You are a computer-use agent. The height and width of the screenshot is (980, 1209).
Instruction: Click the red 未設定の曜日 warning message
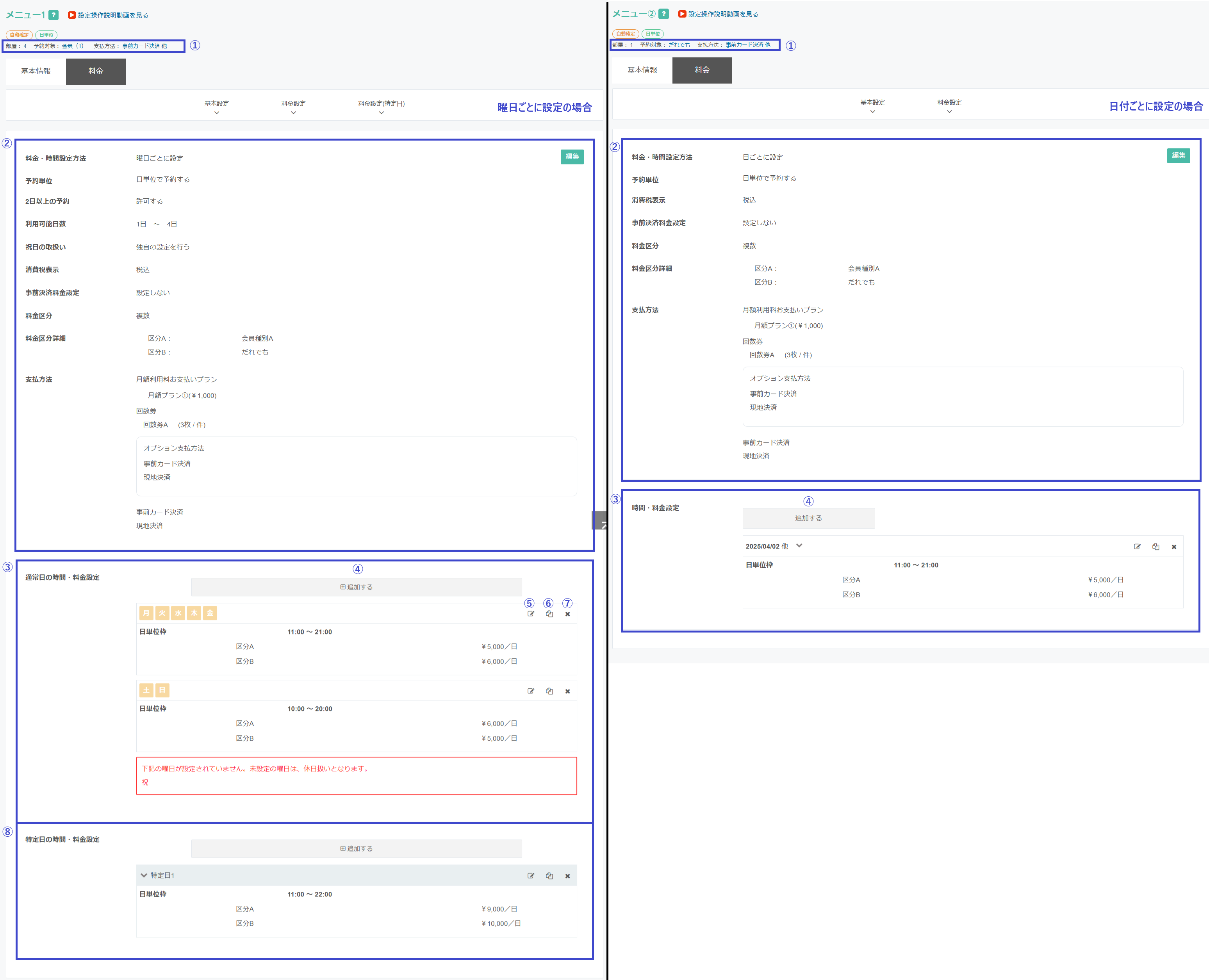(356, 776)
